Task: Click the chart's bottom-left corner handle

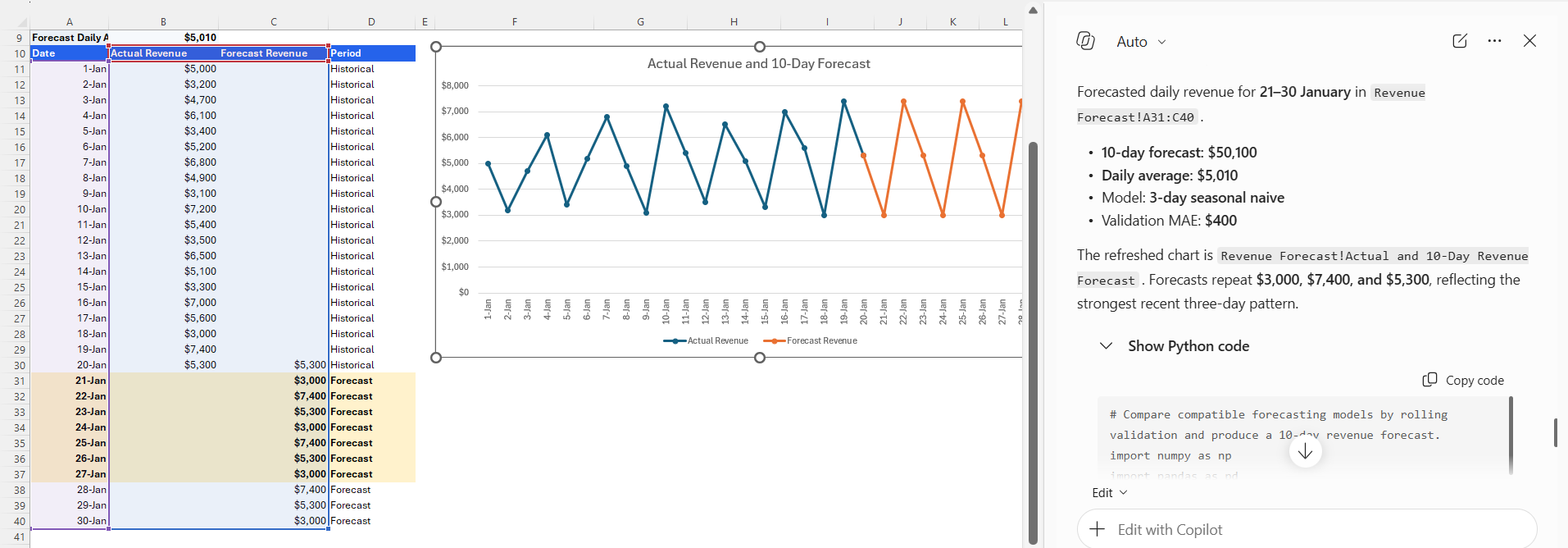Action: 436,358
